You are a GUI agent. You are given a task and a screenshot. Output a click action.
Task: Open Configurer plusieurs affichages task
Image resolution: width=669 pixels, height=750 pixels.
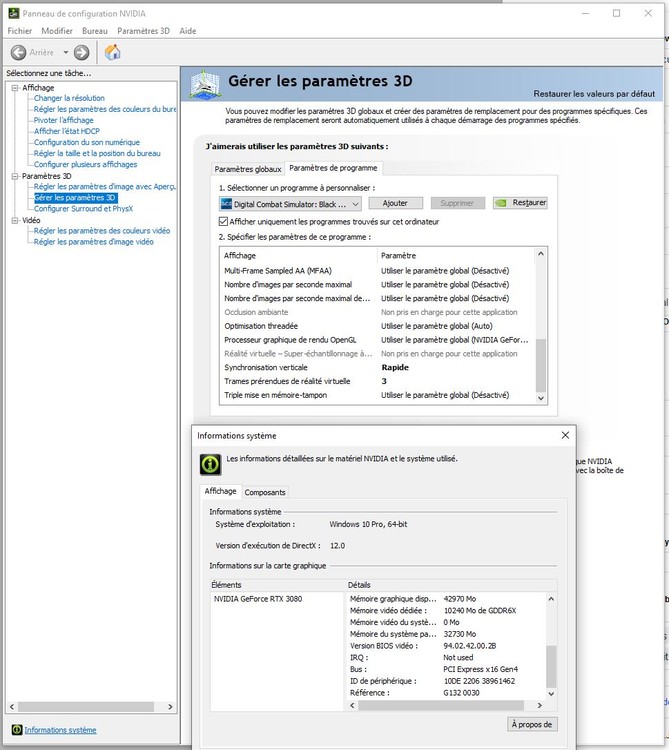click(x=85, y=165)
